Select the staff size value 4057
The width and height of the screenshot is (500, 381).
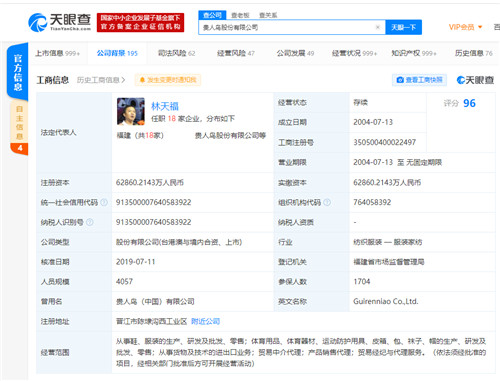tap(124, 282)
